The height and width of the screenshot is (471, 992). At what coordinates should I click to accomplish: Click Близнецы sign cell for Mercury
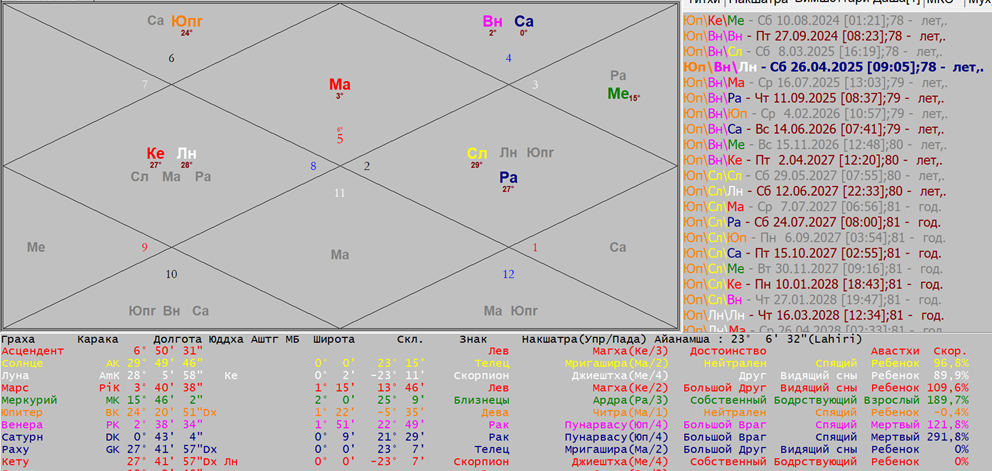coord(483,400)
